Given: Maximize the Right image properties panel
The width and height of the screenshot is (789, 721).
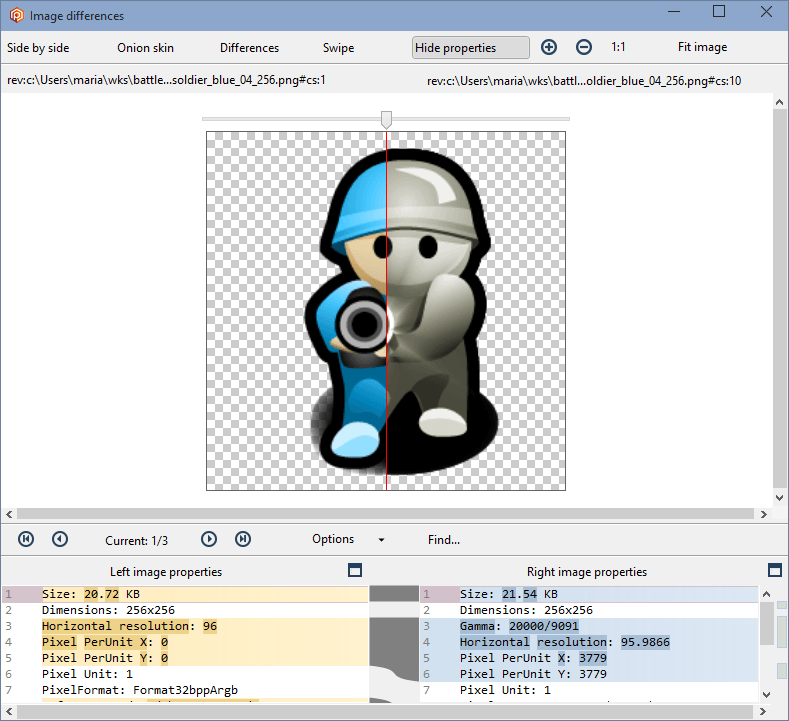Looking at the screenshot, I should [775, 570].
